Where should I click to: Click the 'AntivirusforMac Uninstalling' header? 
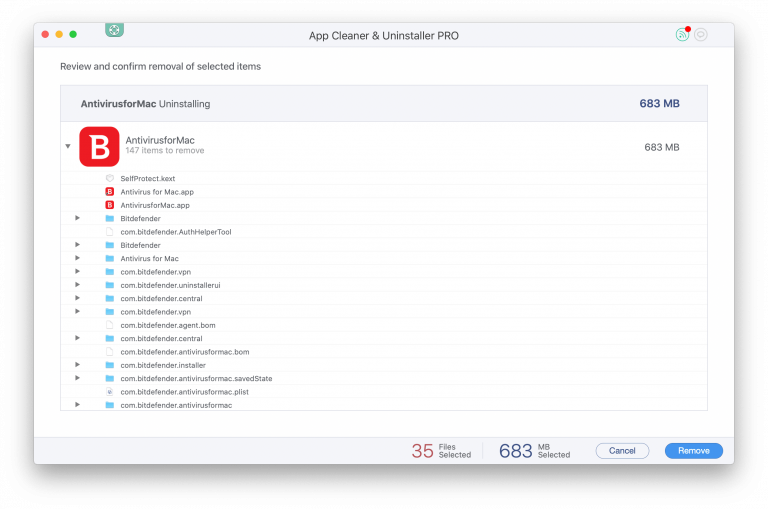[x=145, y=104]
